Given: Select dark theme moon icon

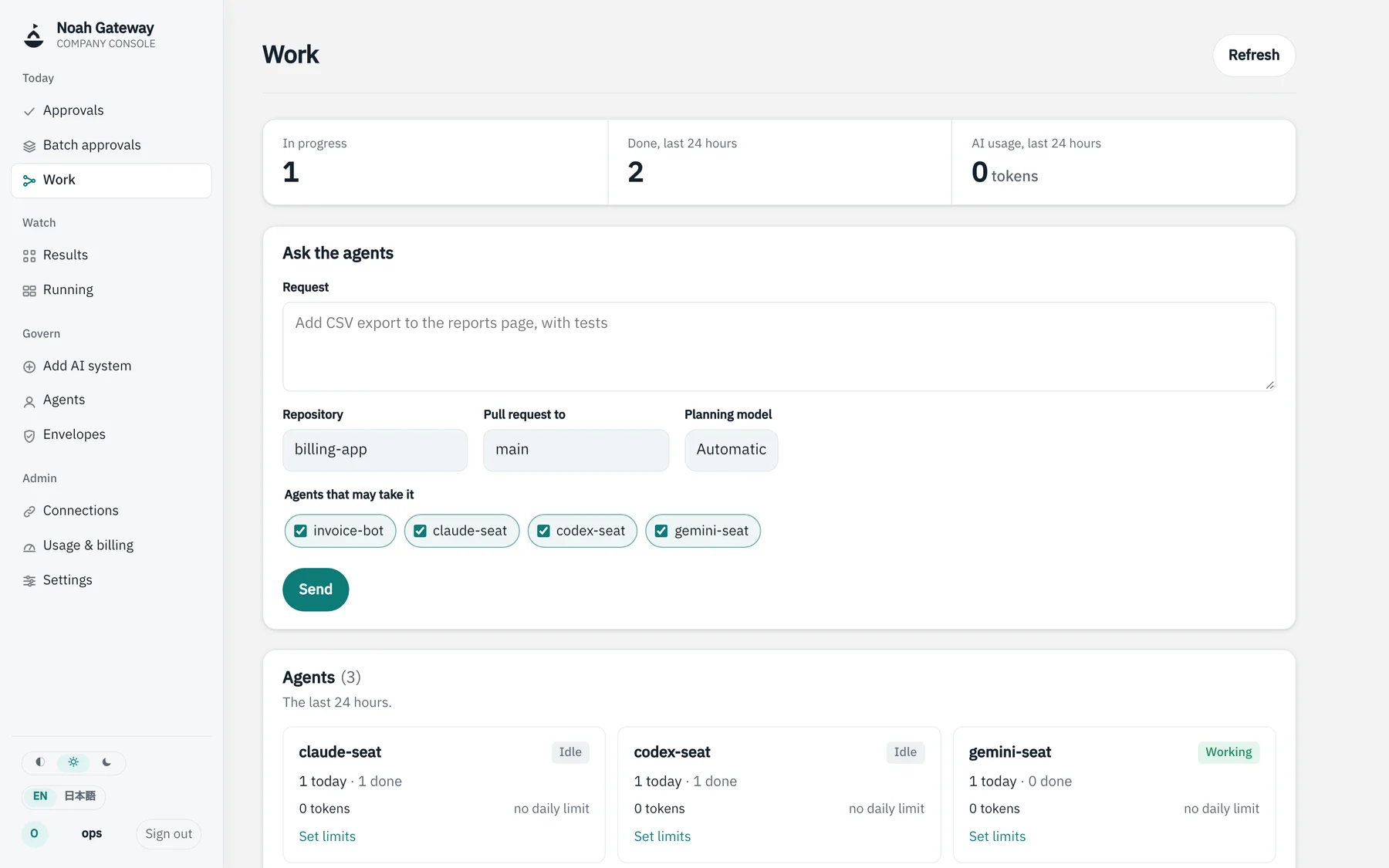Looking at the screenshot, I should (106, 762).
